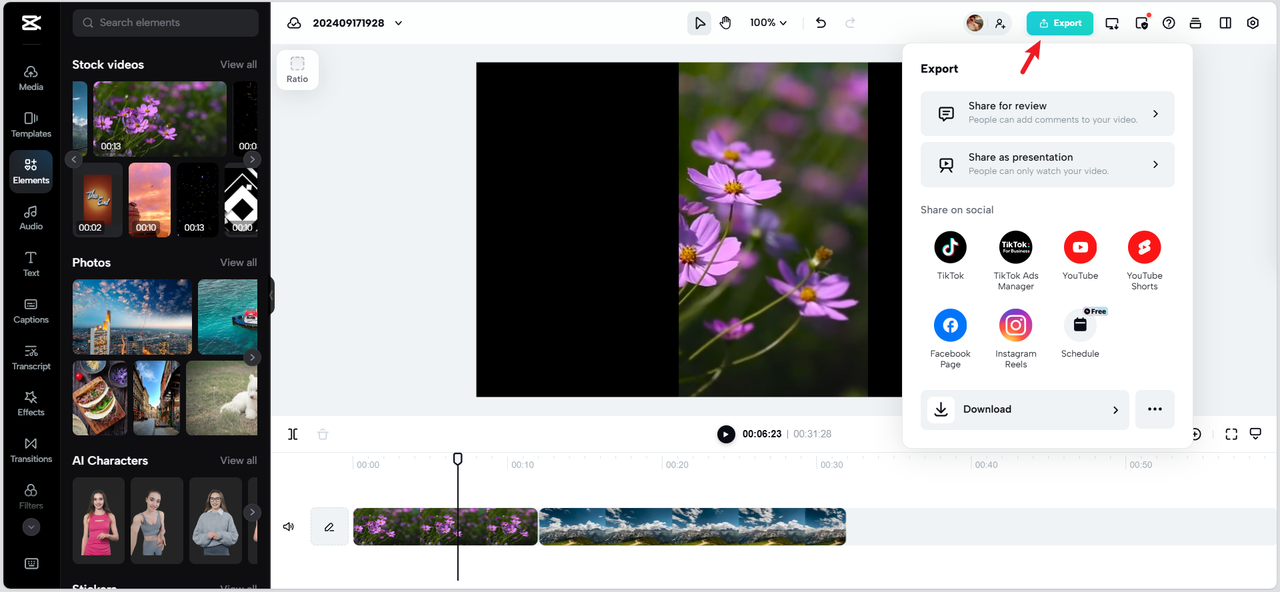Select 'The End' stock video 00:02
The width and height of the screenshot is (1280, 592).
click(97, 199)
